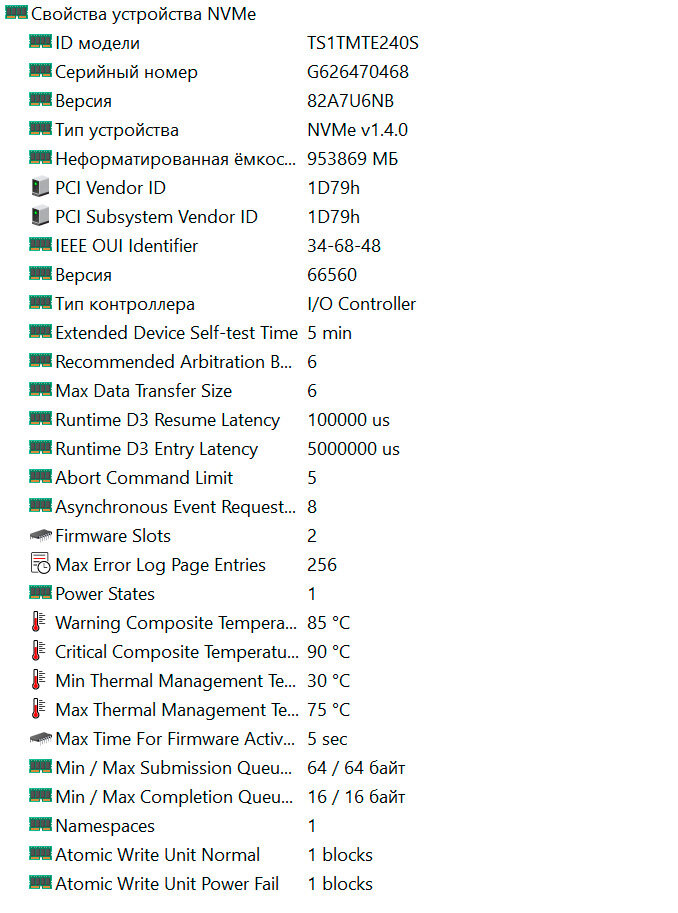The image size is (678, 913).
Task: Click the icon beside Тип устройства
Action: tap(40, 129)
